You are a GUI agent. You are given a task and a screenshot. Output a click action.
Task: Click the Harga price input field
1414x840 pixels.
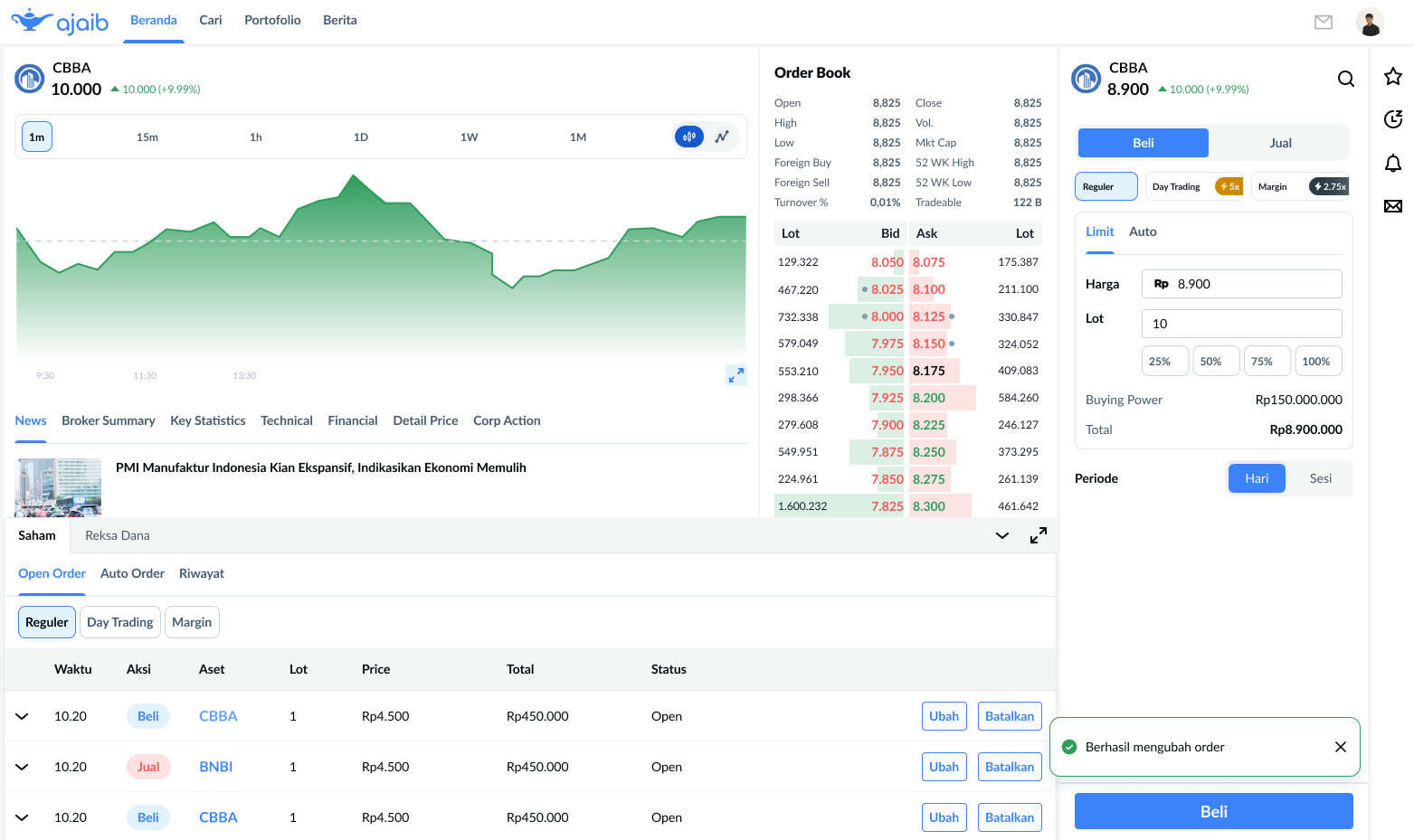[x=1242, y=284]
